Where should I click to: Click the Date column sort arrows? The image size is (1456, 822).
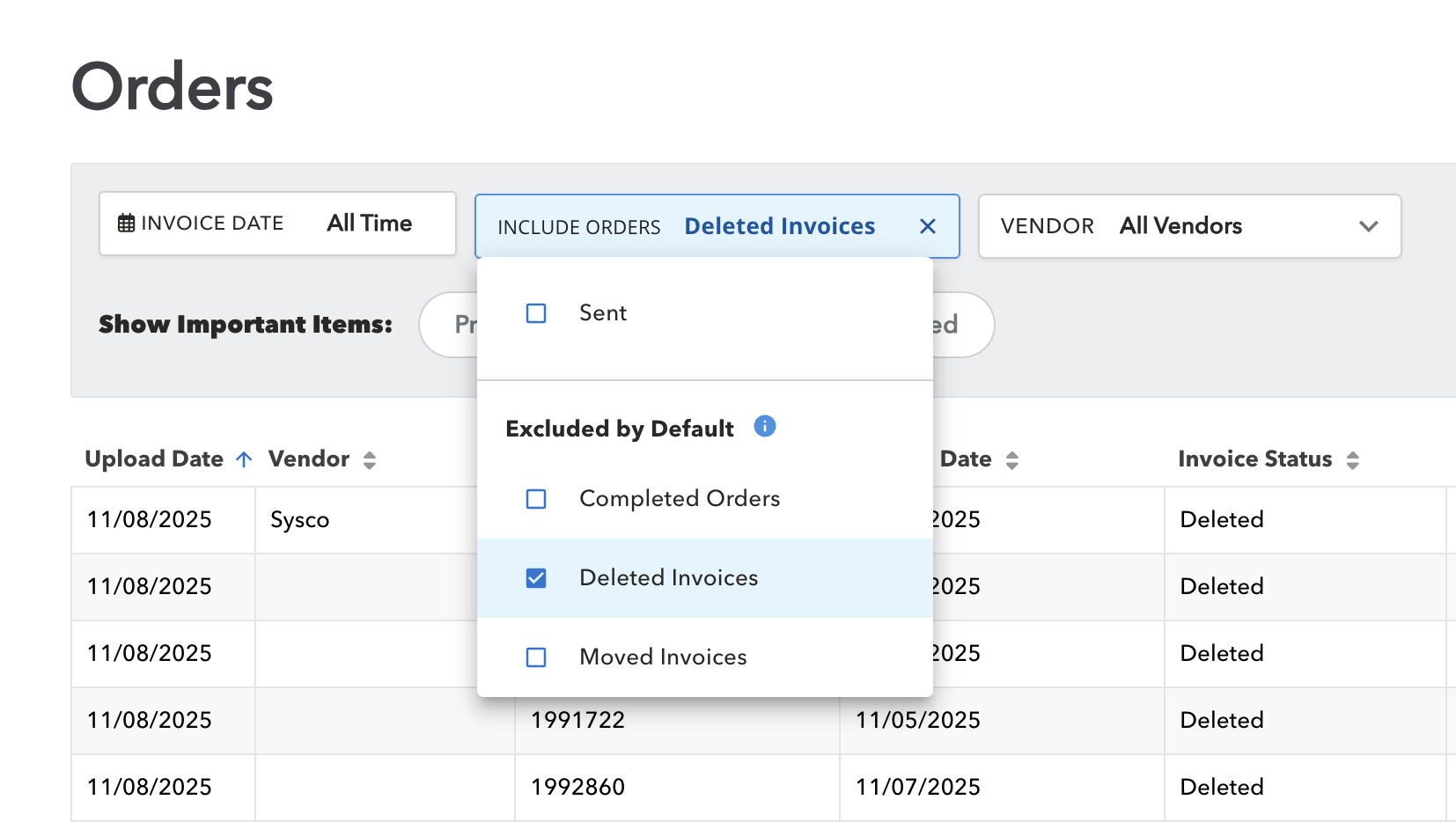[x=1012, y=460]
